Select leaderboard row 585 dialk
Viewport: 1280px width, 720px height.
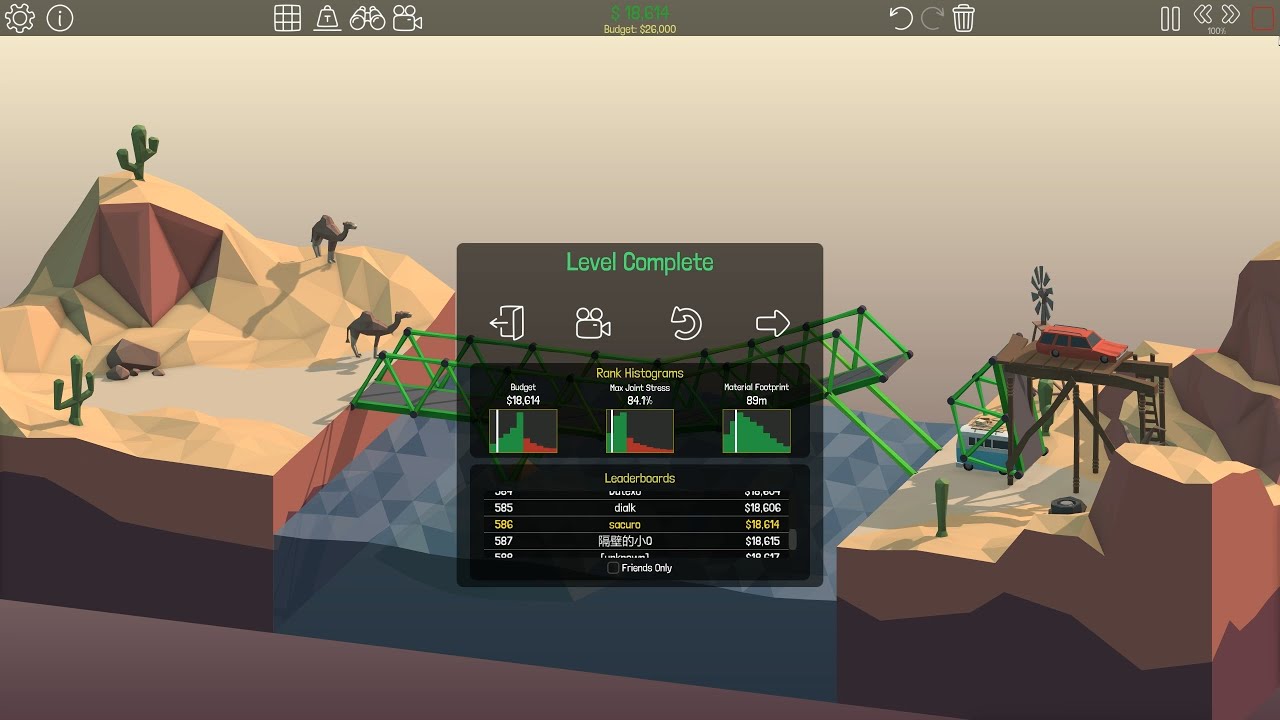pos(637,508)
